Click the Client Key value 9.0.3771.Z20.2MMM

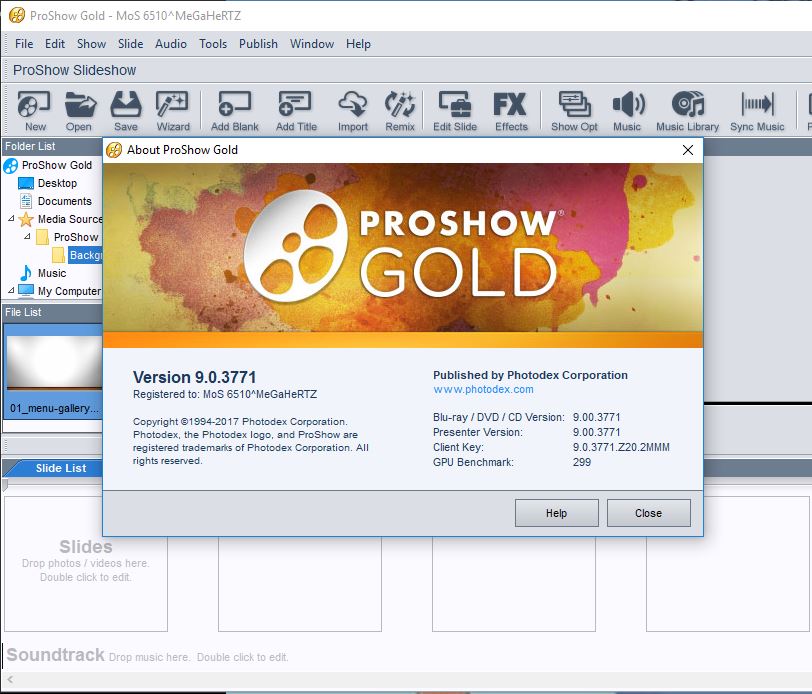[x=621, y=447]
